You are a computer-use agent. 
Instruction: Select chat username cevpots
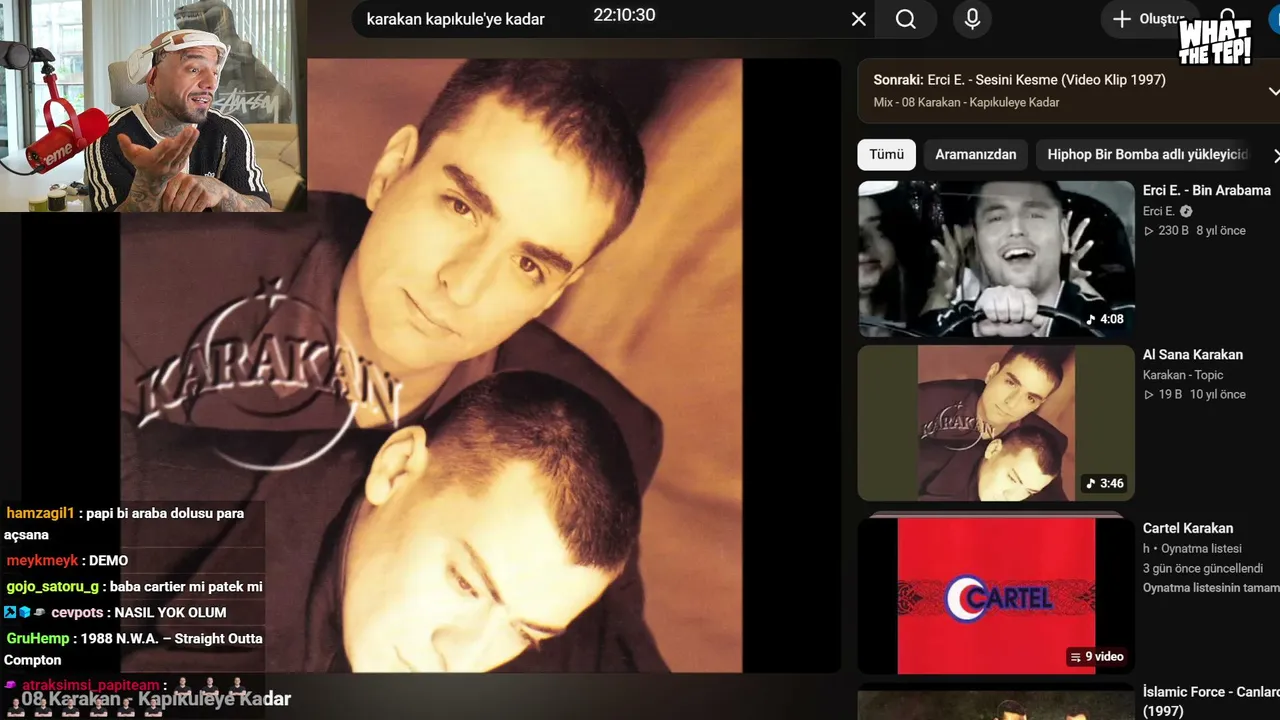click(78, 613)
